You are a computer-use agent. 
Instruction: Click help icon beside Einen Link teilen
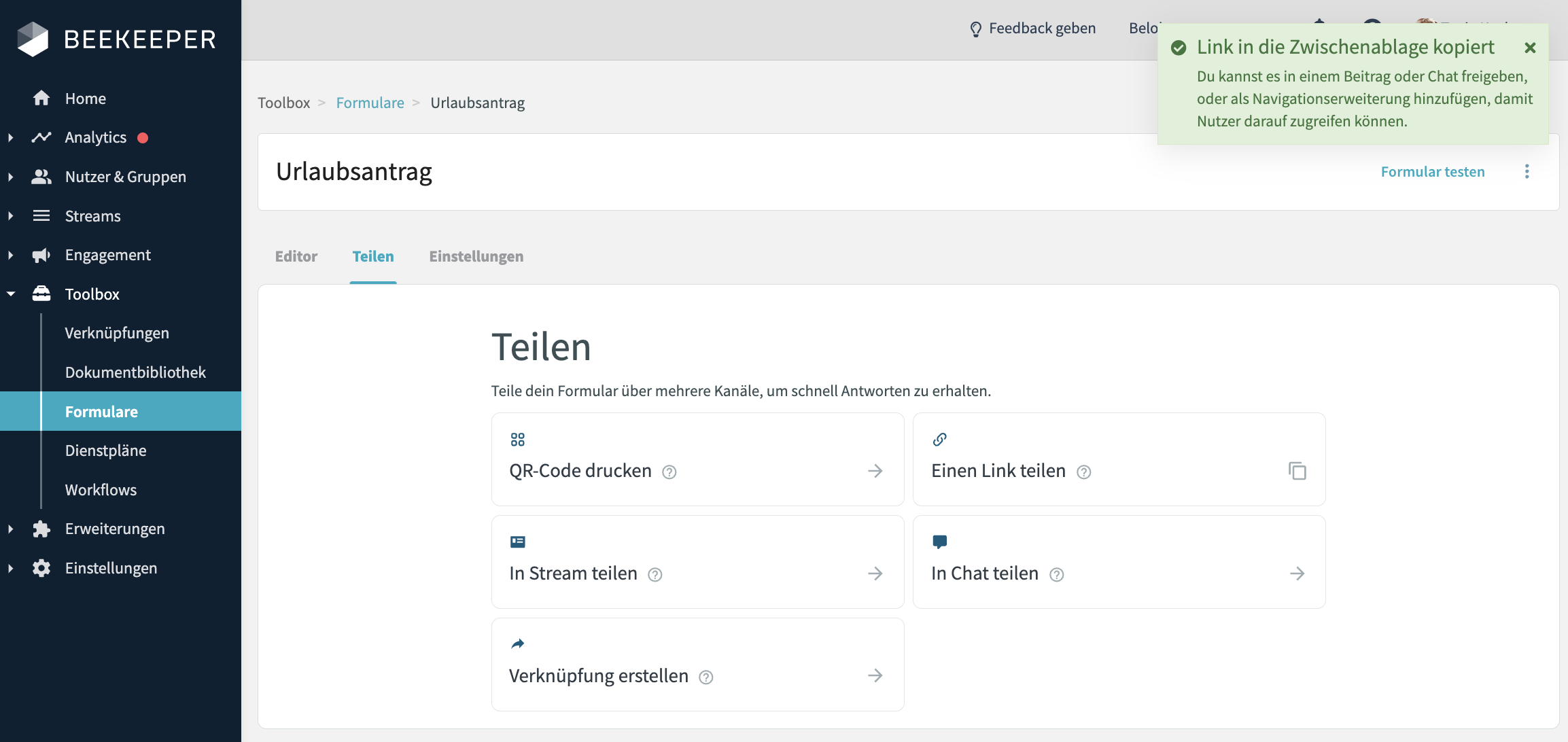click(x=1084, y=472)
